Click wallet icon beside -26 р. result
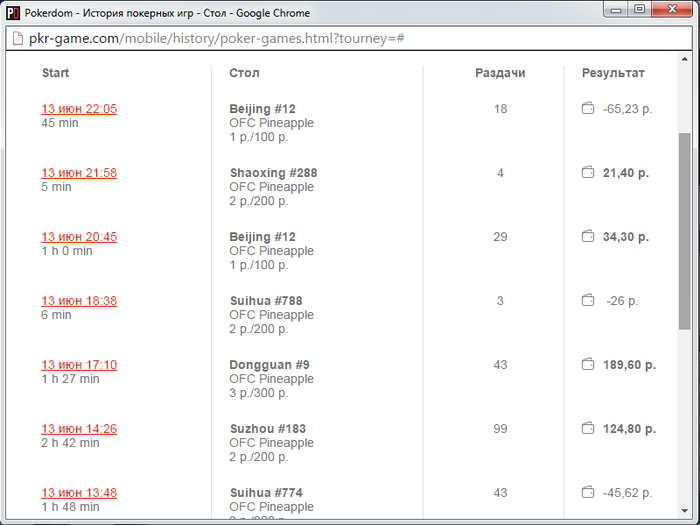 (x=588, y=300)
